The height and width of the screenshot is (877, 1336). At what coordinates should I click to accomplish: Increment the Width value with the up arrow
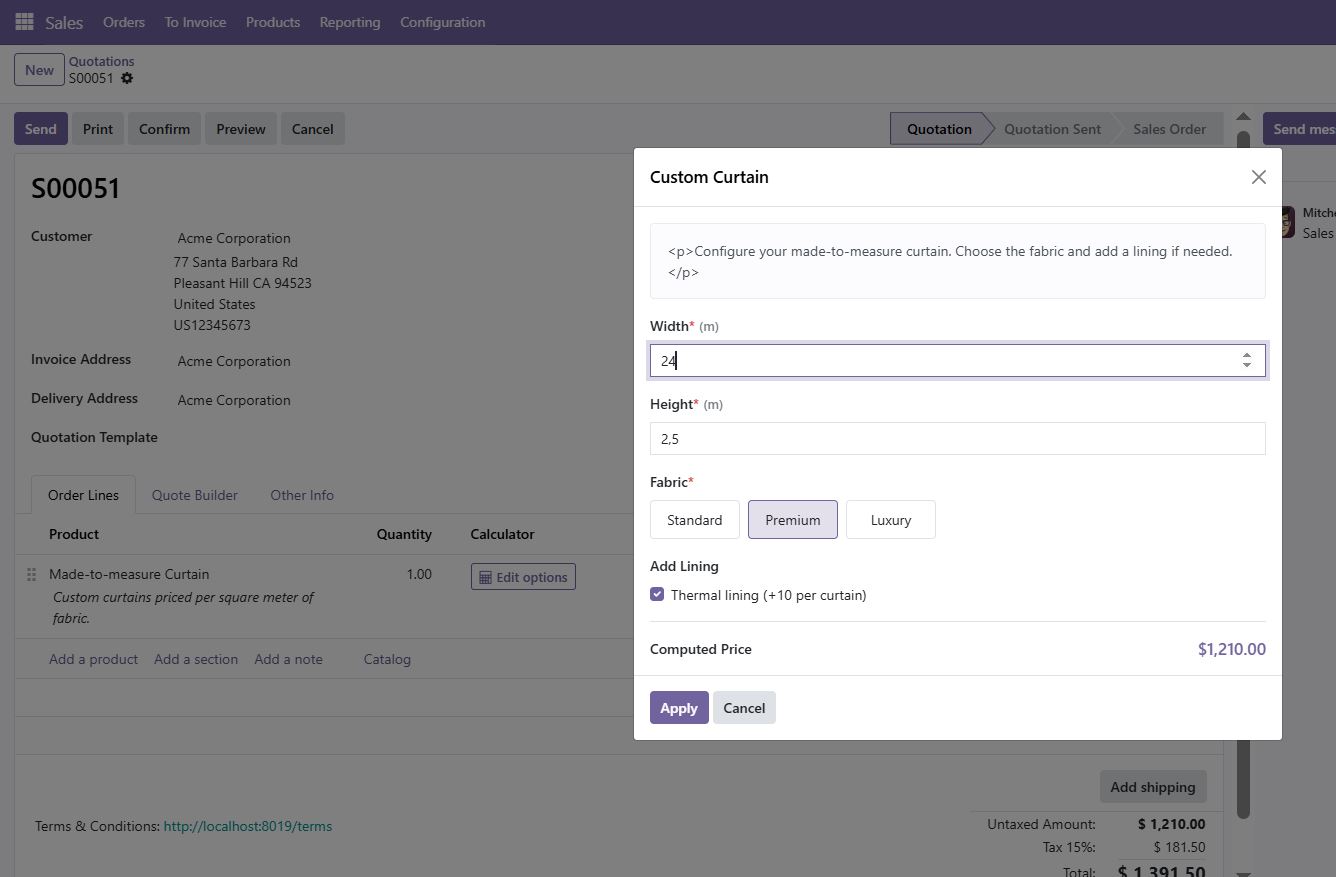(1246, 354)
